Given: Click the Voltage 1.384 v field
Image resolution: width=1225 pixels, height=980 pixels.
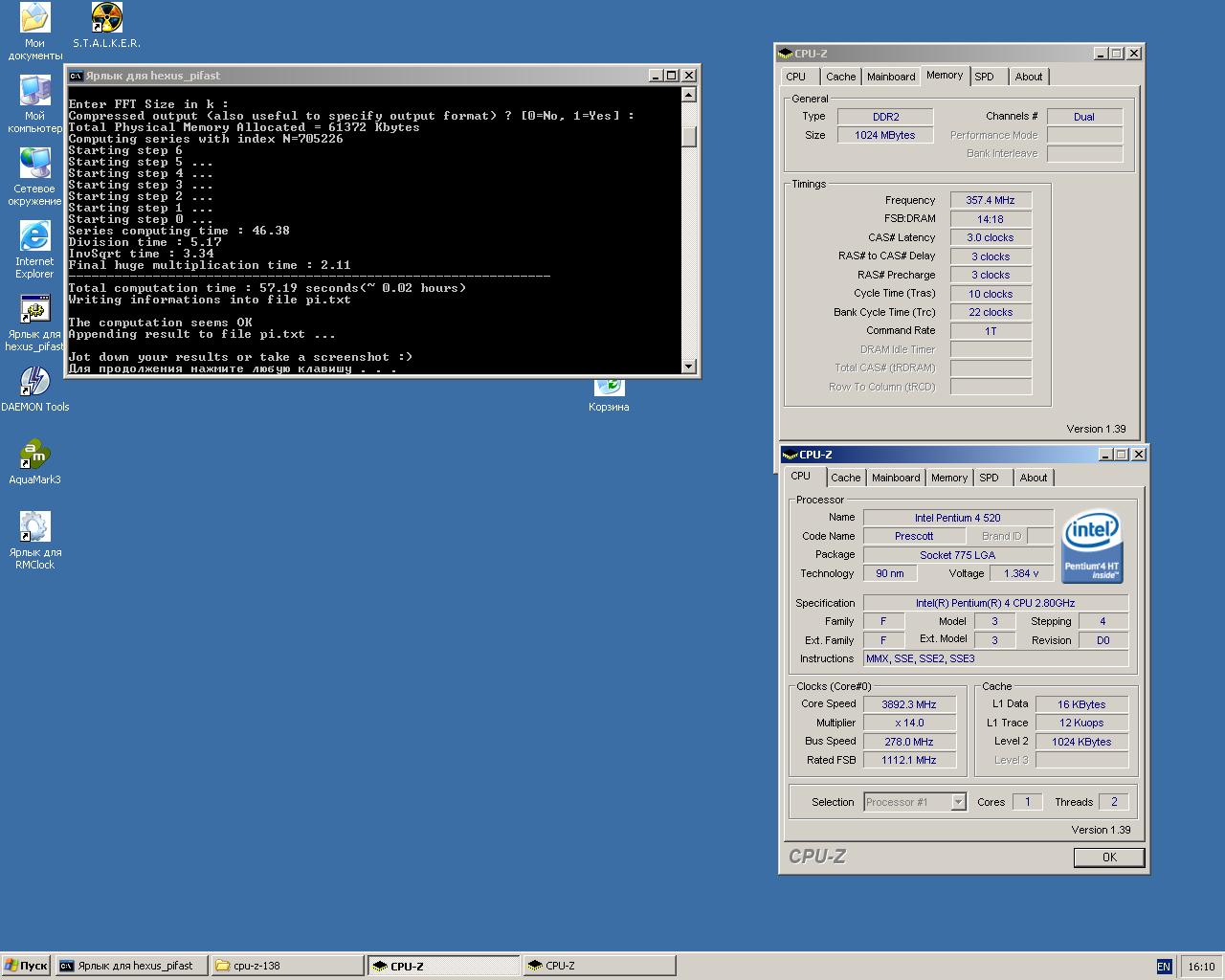Looking at the screenshot, I should coord(1021,573).
